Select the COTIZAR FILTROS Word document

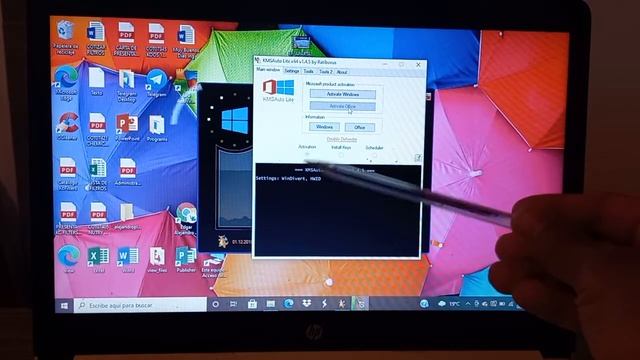pos(96,38)
